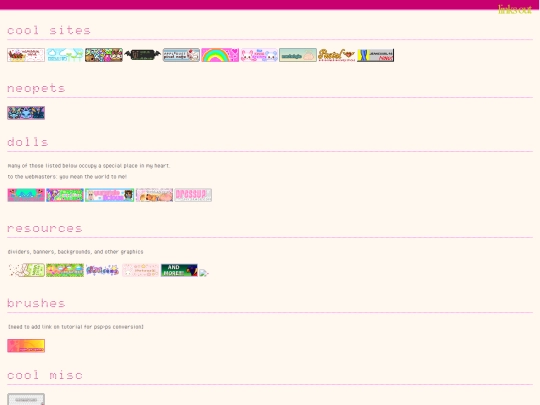Click the grassy green garden banner
Screen dimensions: 540x405
pyautogui.click(x=65, y=270)
